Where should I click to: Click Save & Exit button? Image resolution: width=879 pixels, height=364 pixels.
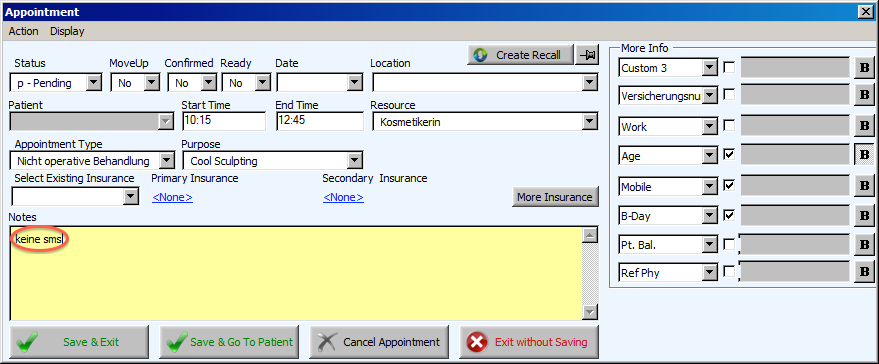[79, 342]
